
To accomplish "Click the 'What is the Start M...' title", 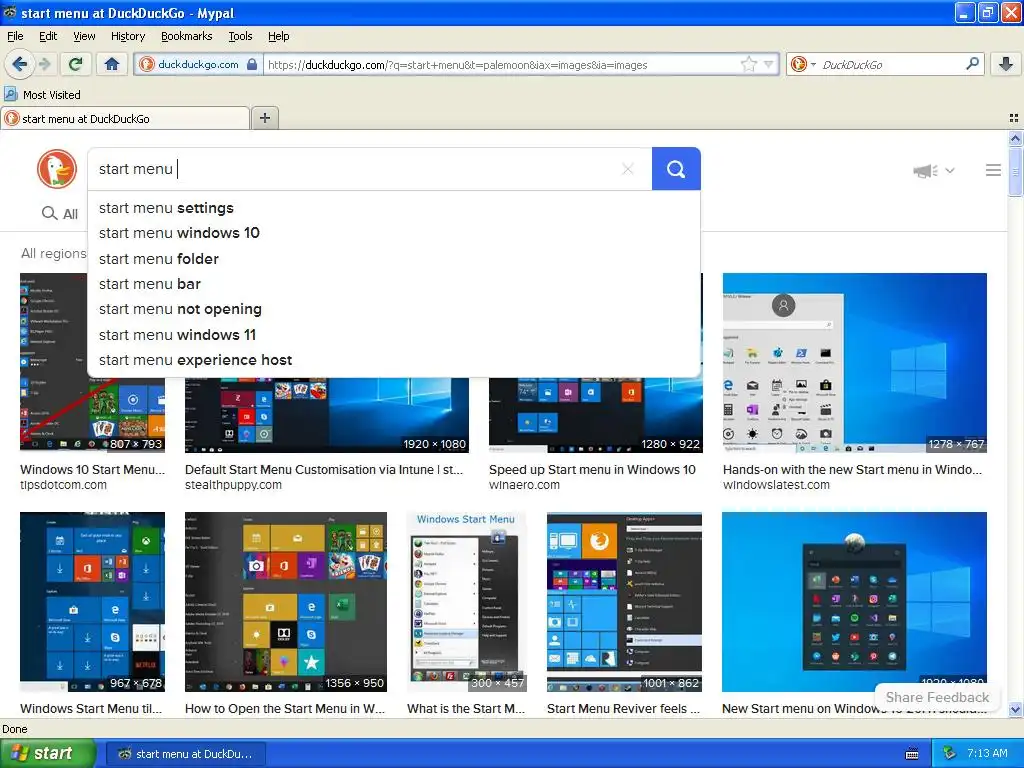I will [466, 709].
